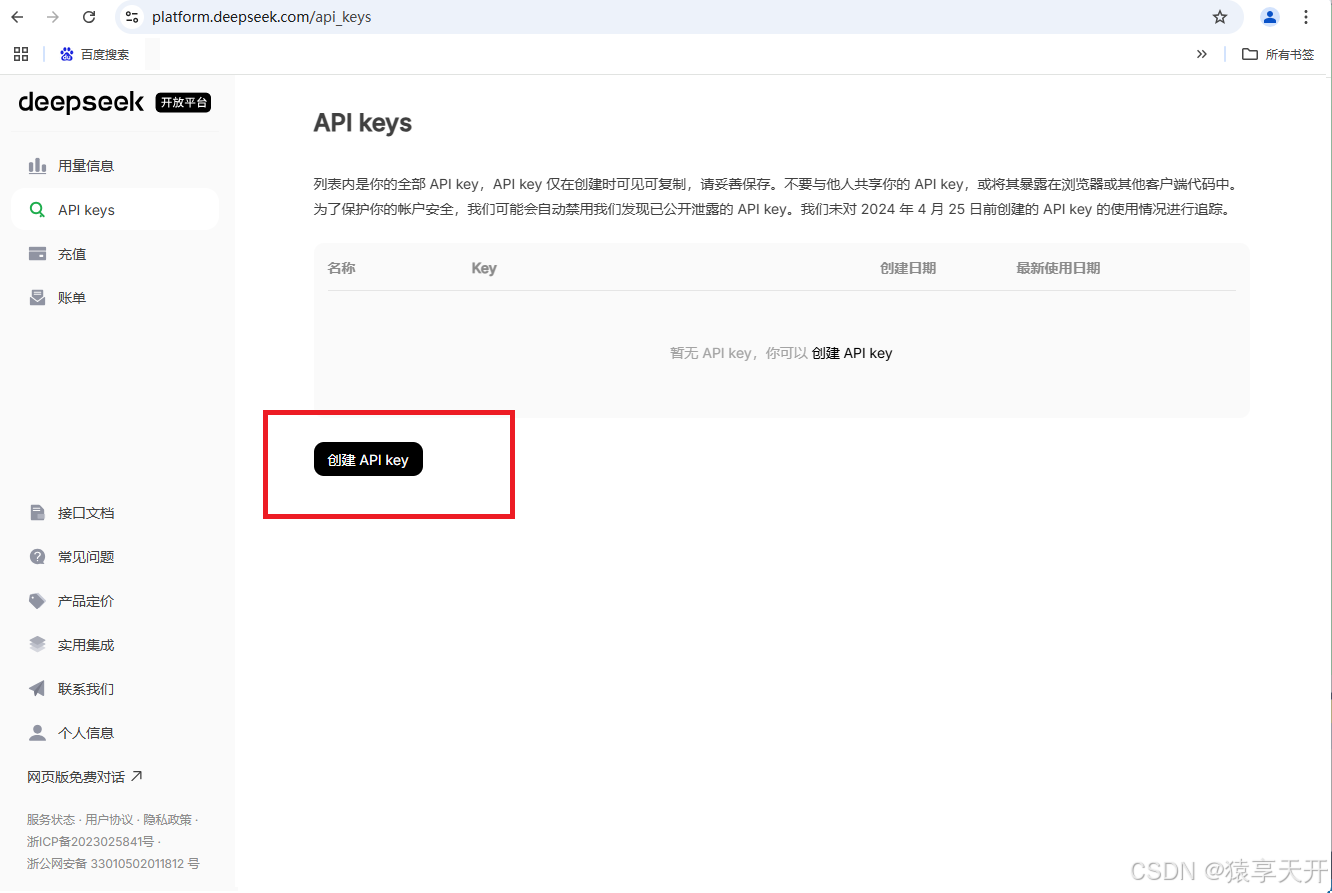Open the browser three-dot menu
The width and height of the screenshot is (1332, 893).
pos(1306,17)
